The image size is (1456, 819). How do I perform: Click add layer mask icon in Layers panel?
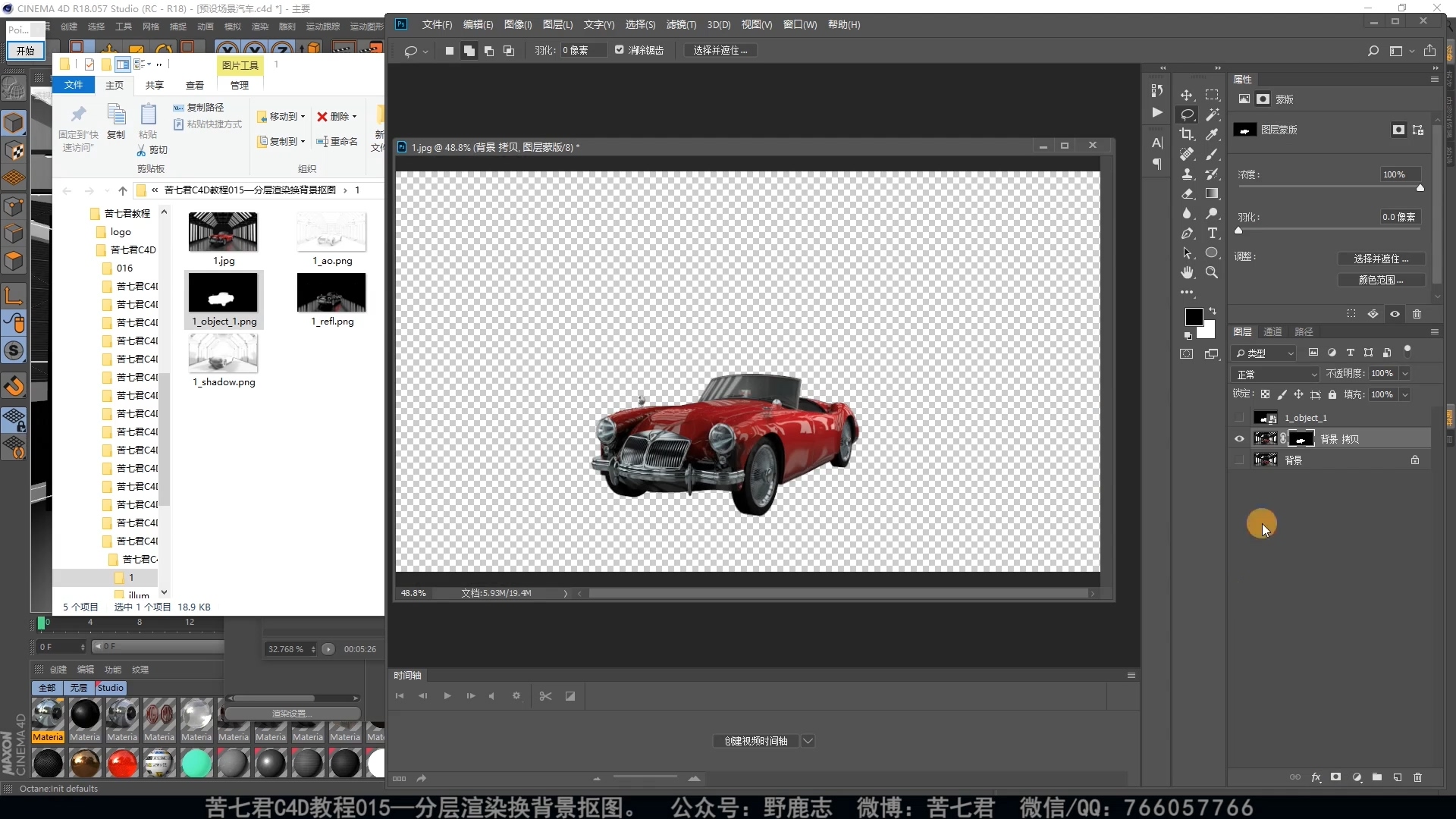[1335, 777]
